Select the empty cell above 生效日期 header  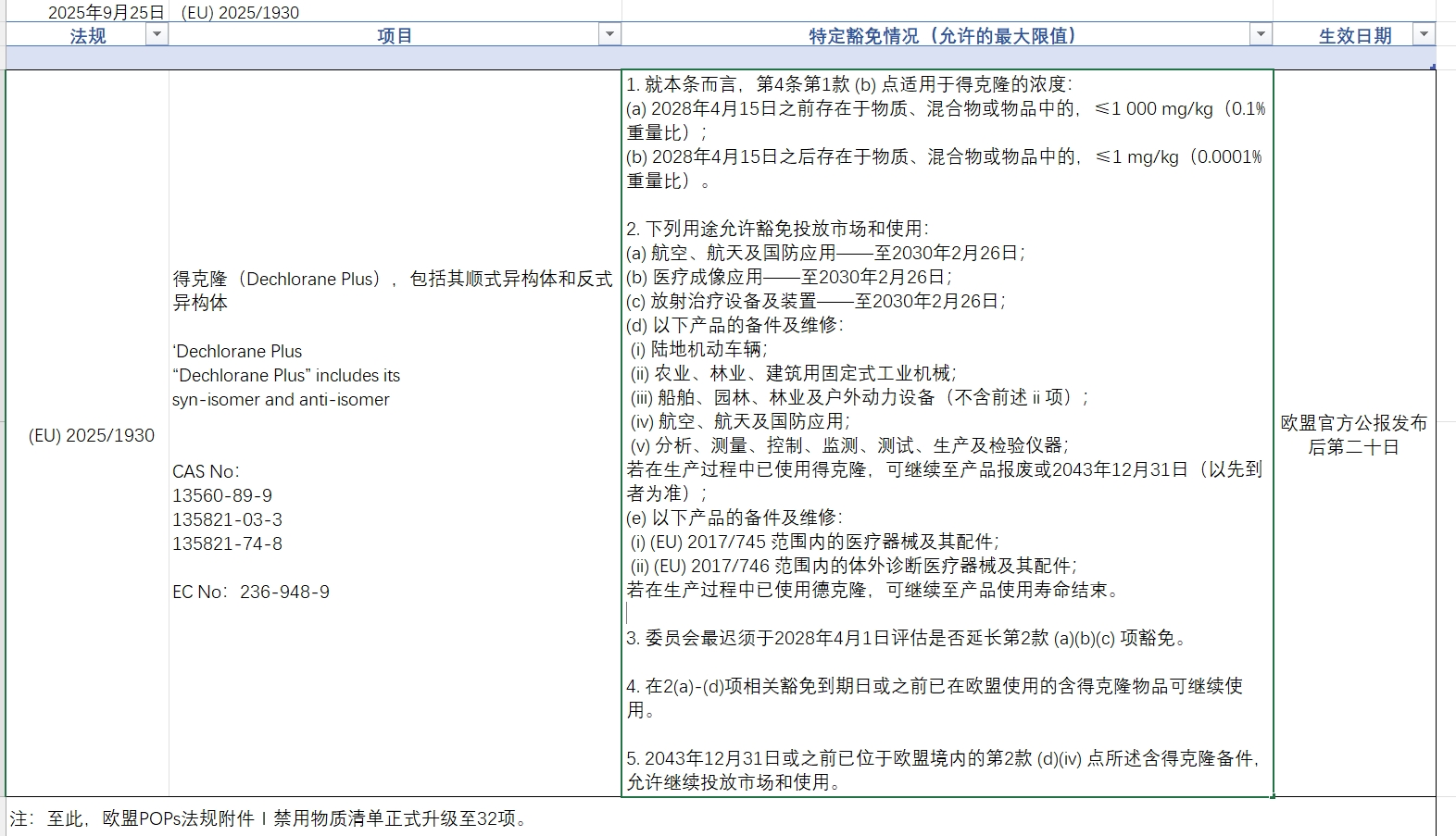tap(1353, 12)
